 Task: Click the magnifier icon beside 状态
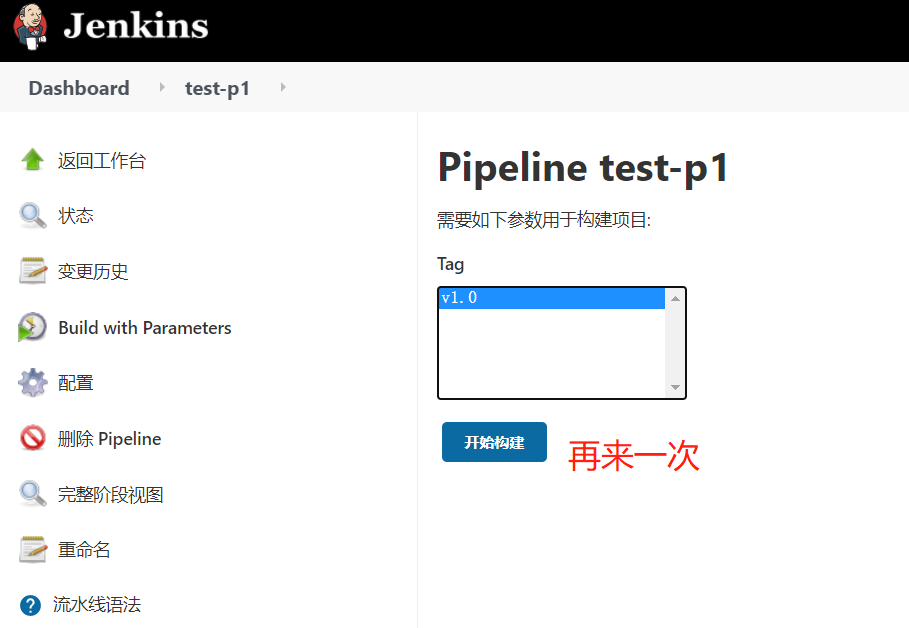coord(32,216)
